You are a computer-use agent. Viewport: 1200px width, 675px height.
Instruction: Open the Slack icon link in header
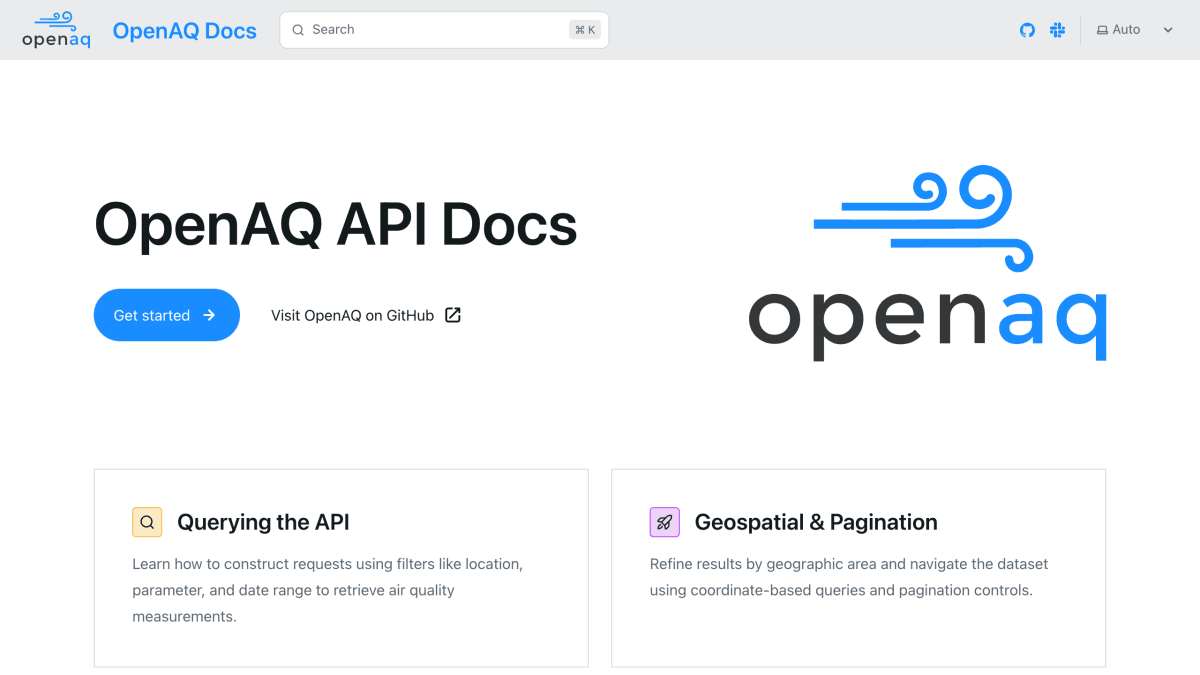(1057, 30)
